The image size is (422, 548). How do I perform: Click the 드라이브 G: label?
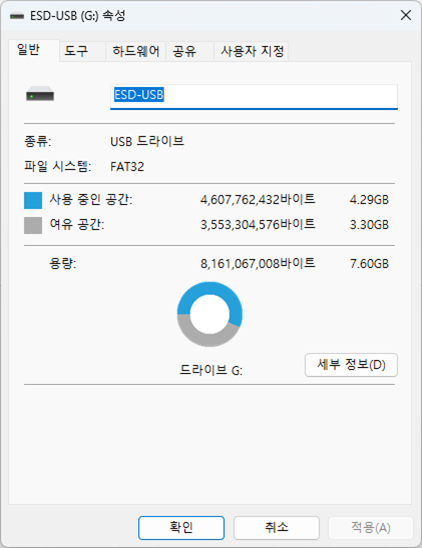point(211,370)
